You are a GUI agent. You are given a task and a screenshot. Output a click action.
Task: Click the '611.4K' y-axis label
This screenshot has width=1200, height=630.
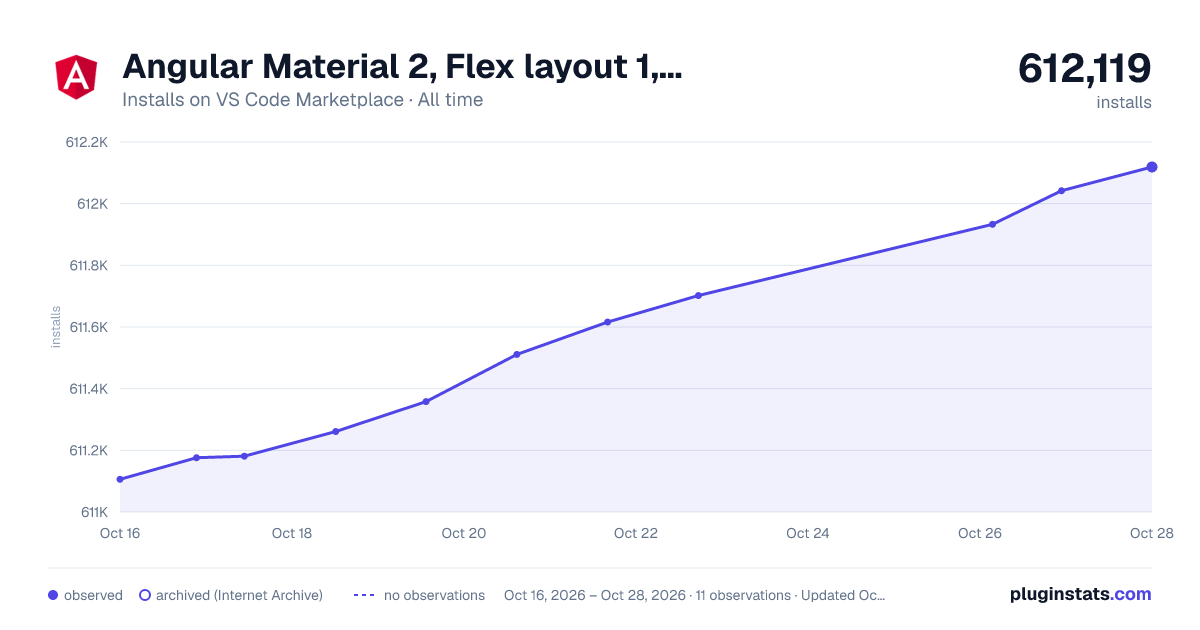(87, 389)
